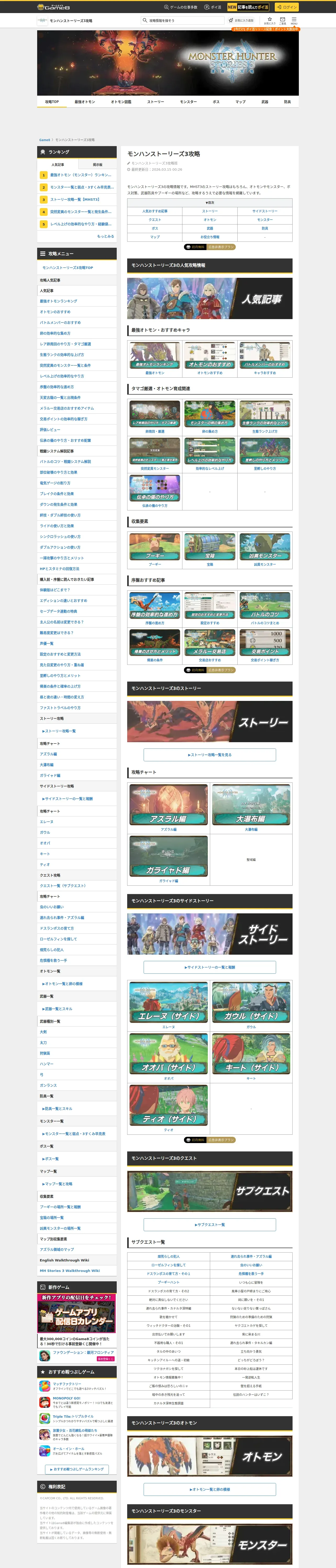
Task: Click もっとみる under the ranking list
Action: 105,236
